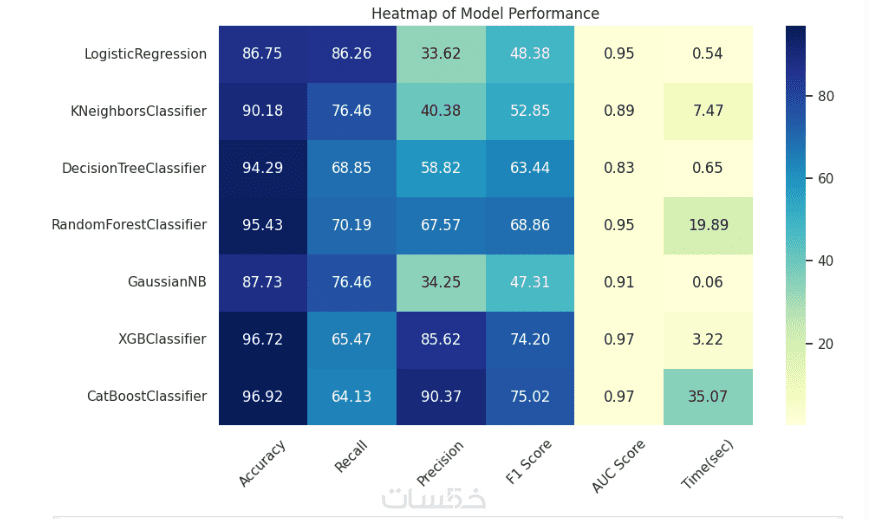The width and height of the screenshot is (869, 519).
Task: Click the LogisticRegression row label
Action: point(145,54)
